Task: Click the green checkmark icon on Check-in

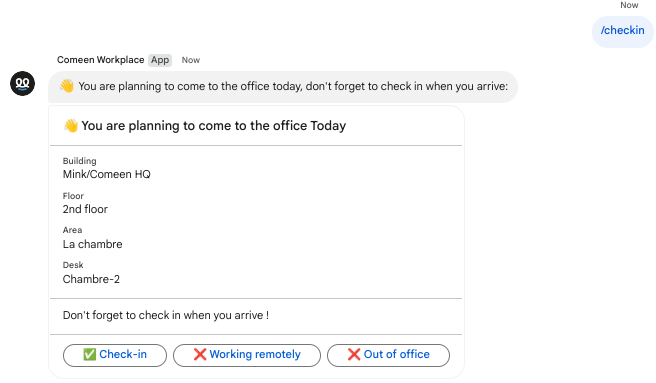Action: coord(90,355)
